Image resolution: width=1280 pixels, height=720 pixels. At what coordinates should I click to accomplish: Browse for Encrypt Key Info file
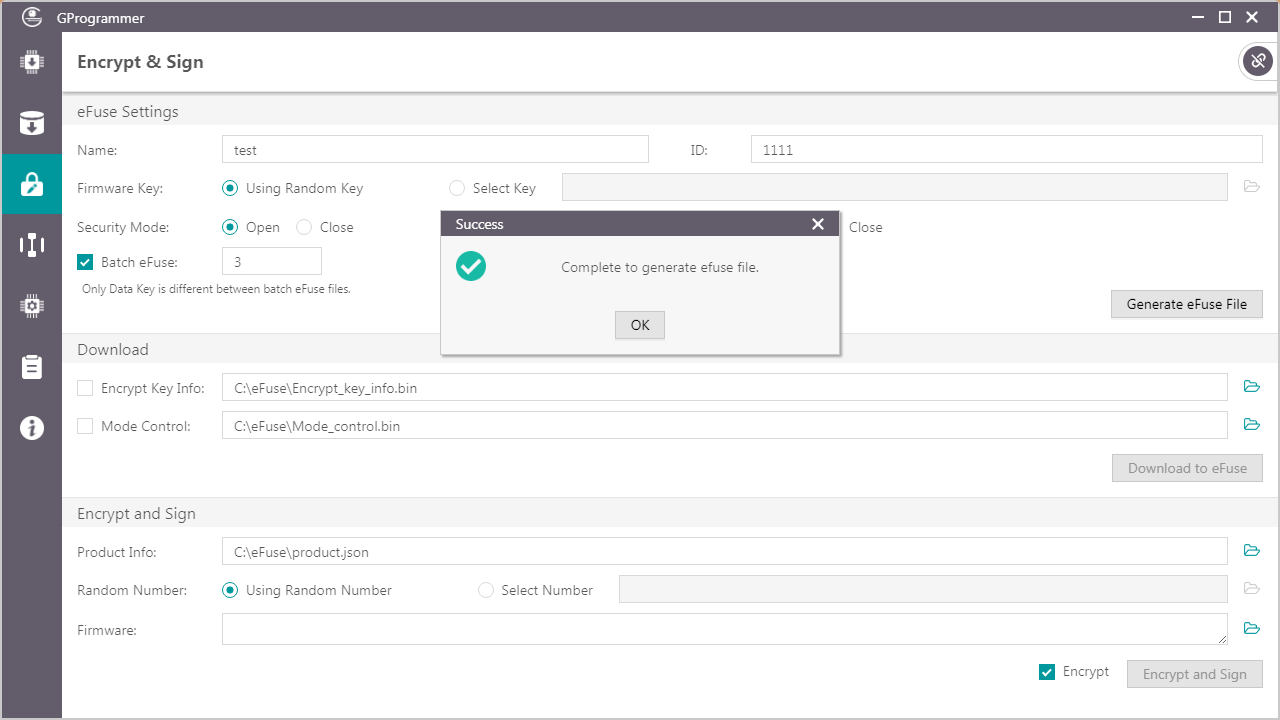pos(1251,387)
